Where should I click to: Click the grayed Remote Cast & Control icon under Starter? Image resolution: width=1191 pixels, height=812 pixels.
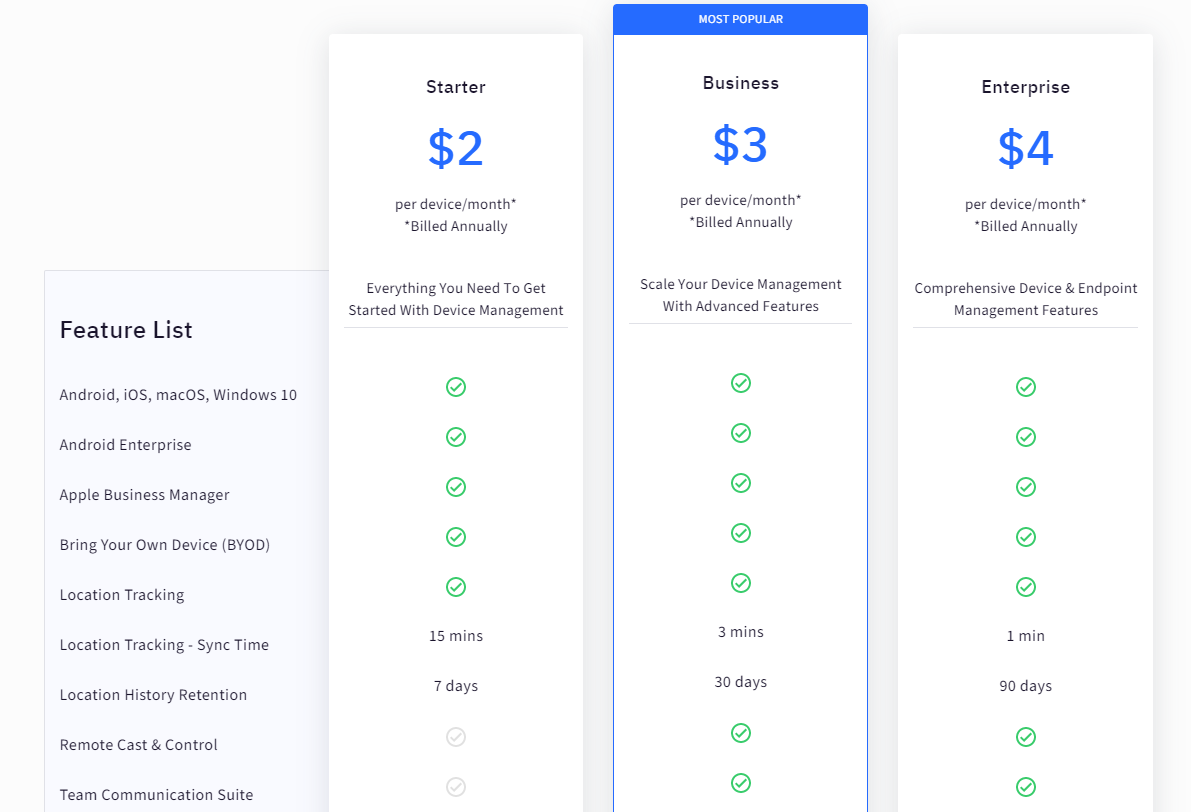(456, 737)
